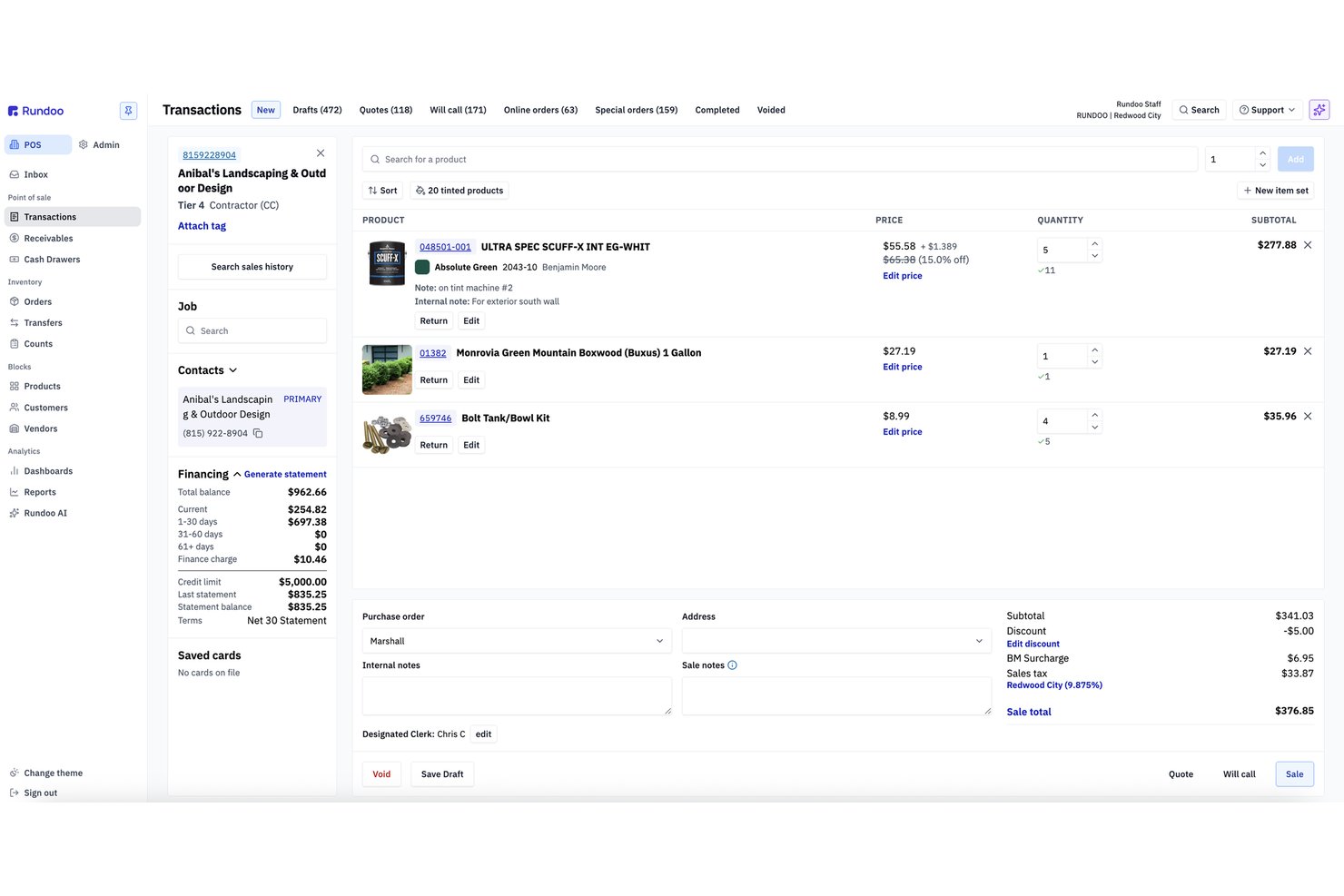Copy the contact phone number
Screen dimensions: 1344x896
point(258,434)
